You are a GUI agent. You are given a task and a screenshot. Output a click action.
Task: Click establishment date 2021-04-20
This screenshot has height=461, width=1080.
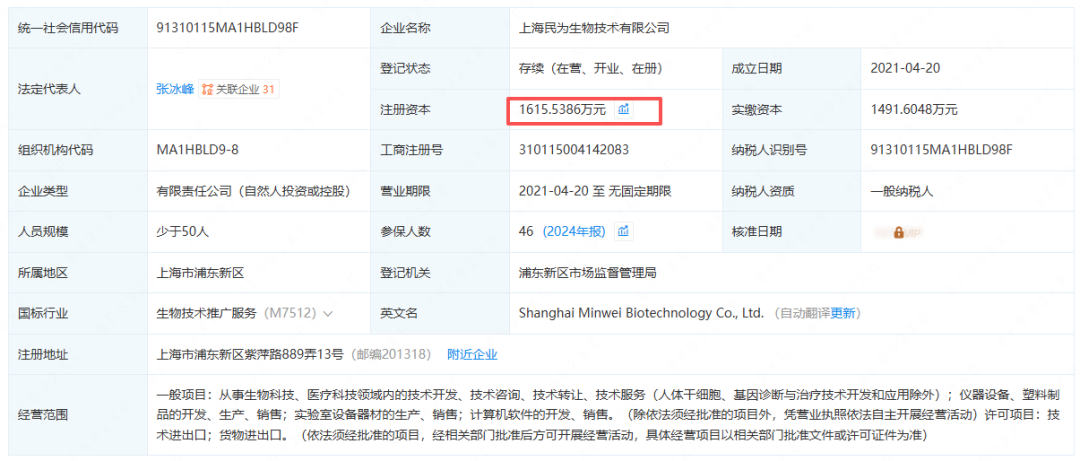906,68
